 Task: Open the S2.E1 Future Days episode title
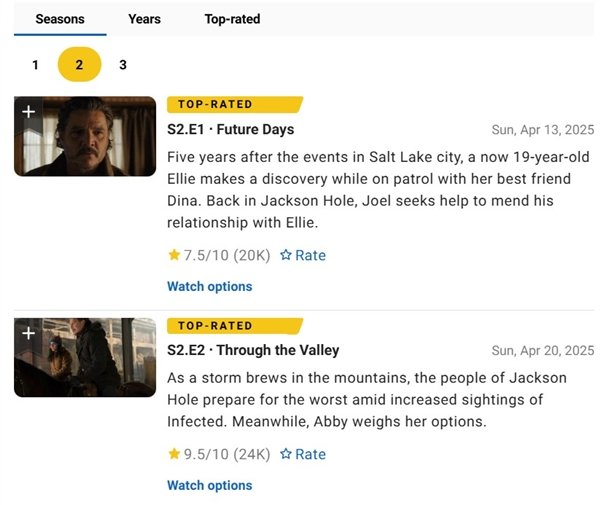pos(230,130)
